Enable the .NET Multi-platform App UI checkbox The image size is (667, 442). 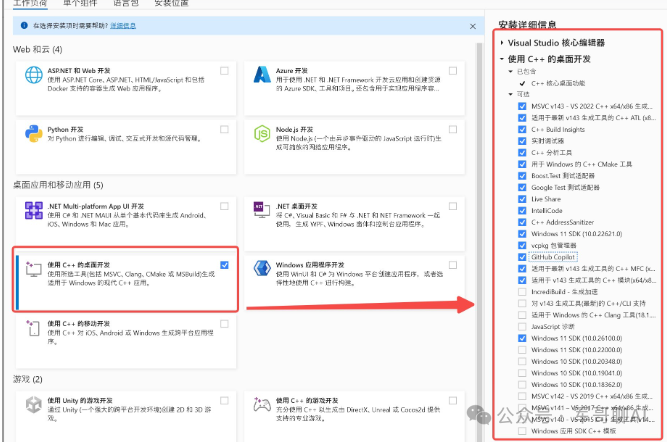224,206
